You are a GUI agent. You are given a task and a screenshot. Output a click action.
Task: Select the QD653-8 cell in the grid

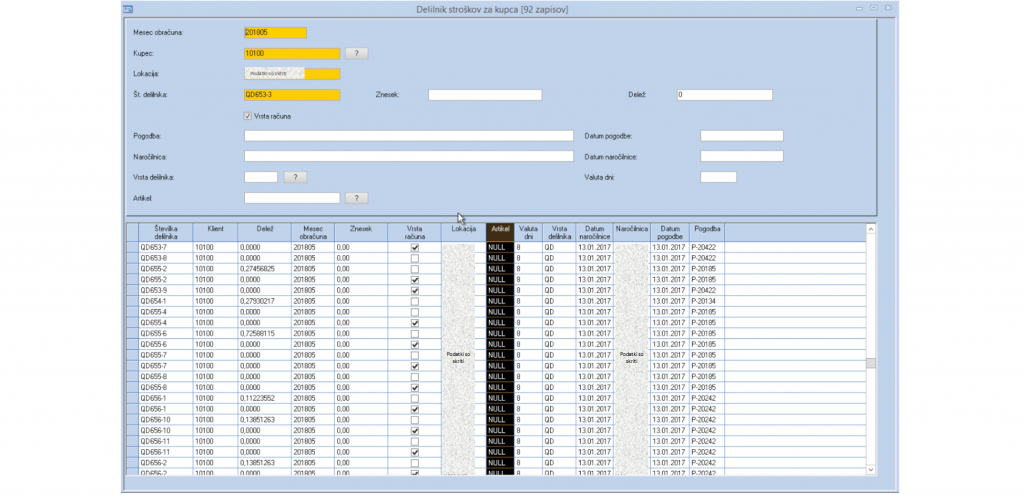[x=166, y=258]
